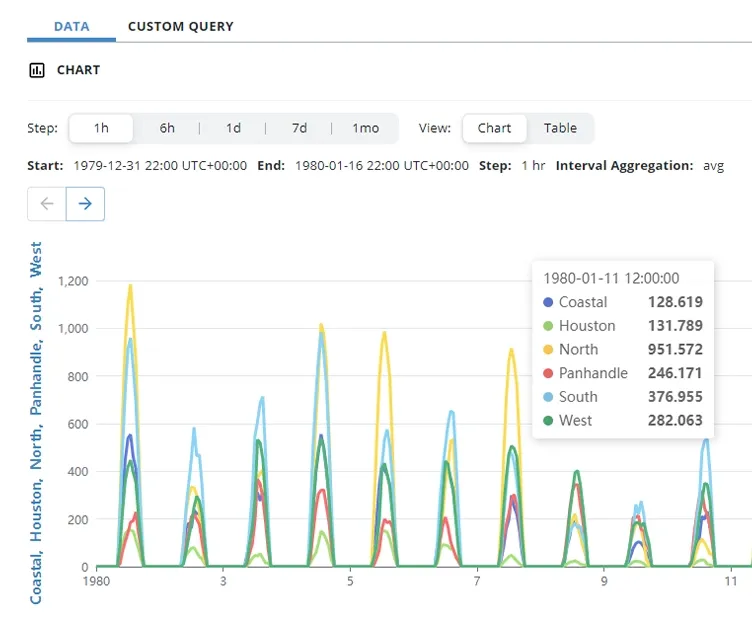Viewport: 752px width, 624px height.
Task: Go to previous time range with left arrow
Action: click(47, 204)
